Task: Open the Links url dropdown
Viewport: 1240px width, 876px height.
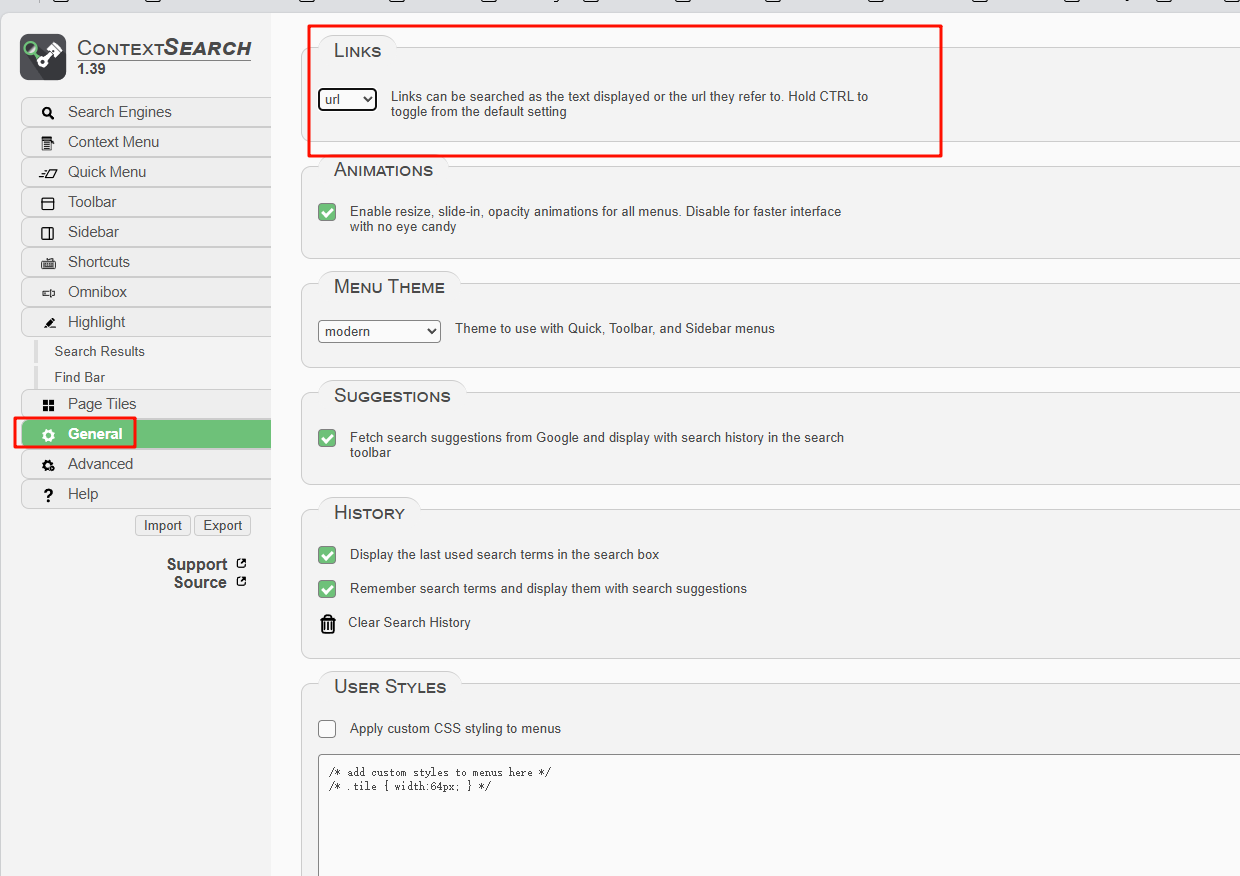Action: (347, 99)
